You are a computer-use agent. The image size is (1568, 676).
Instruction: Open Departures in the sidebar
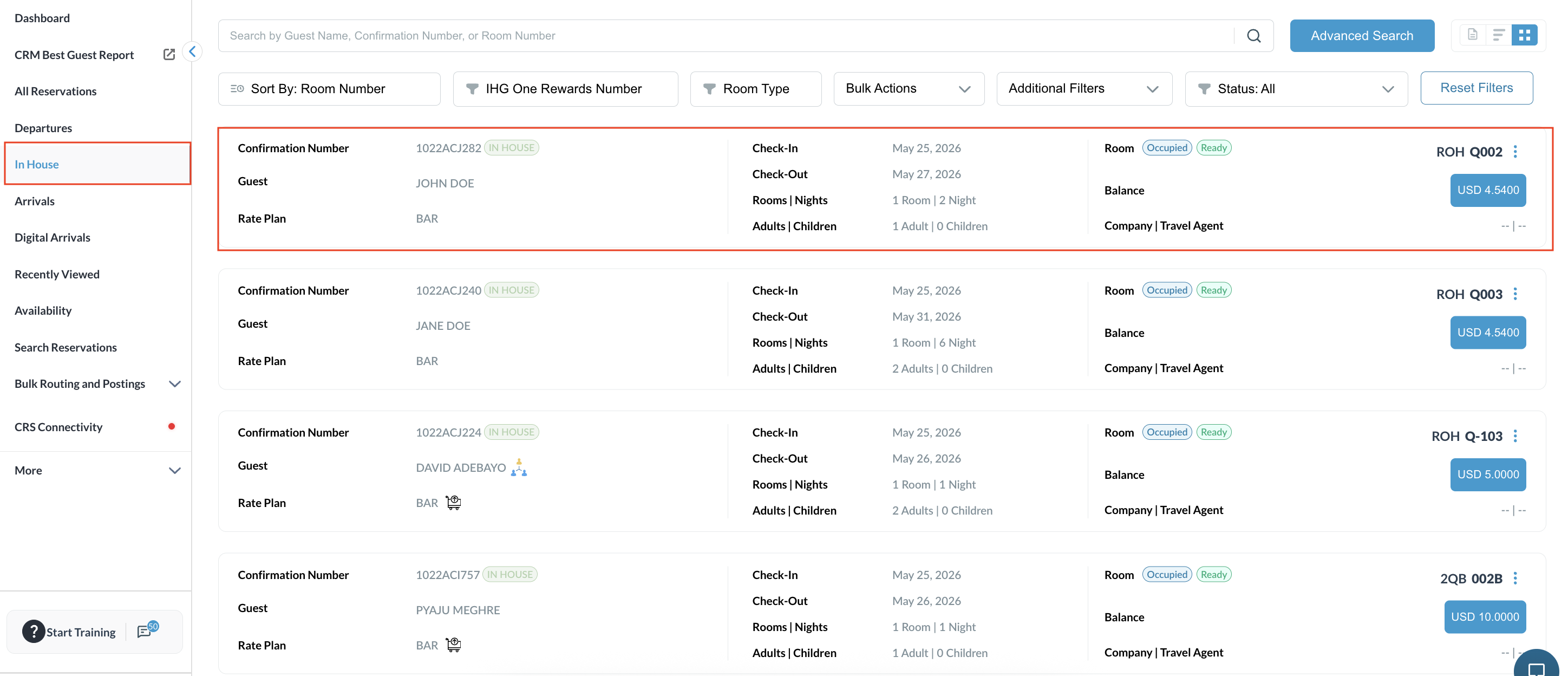[x=43, y=128]
